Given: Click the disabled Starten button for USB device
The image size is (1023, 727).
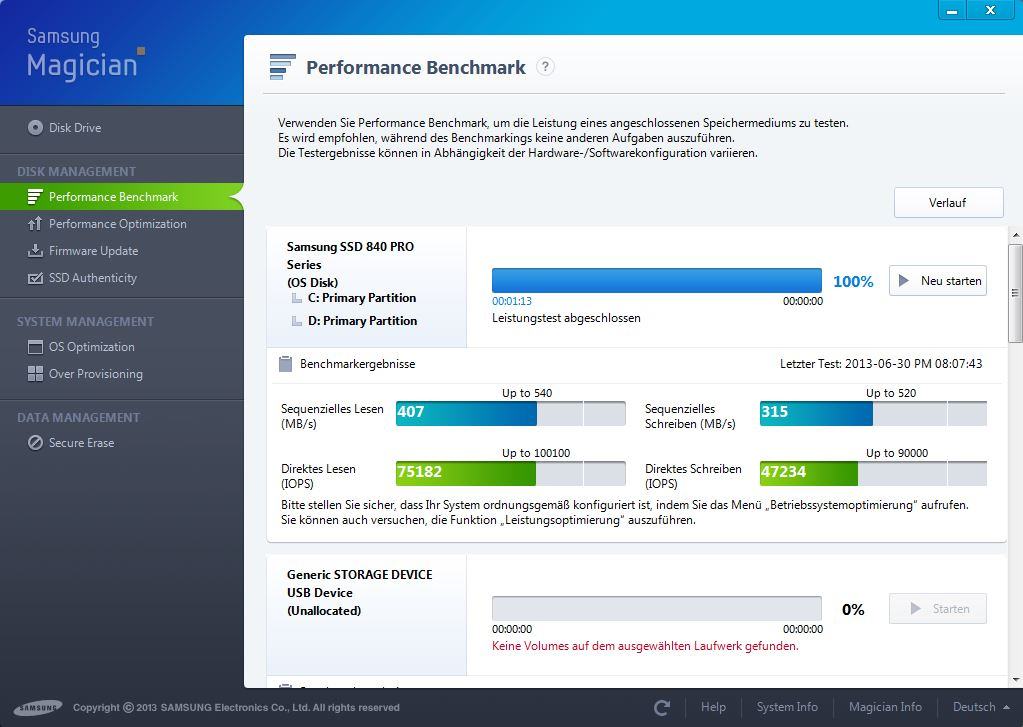Looking at the screenshot, I should 938,609.
